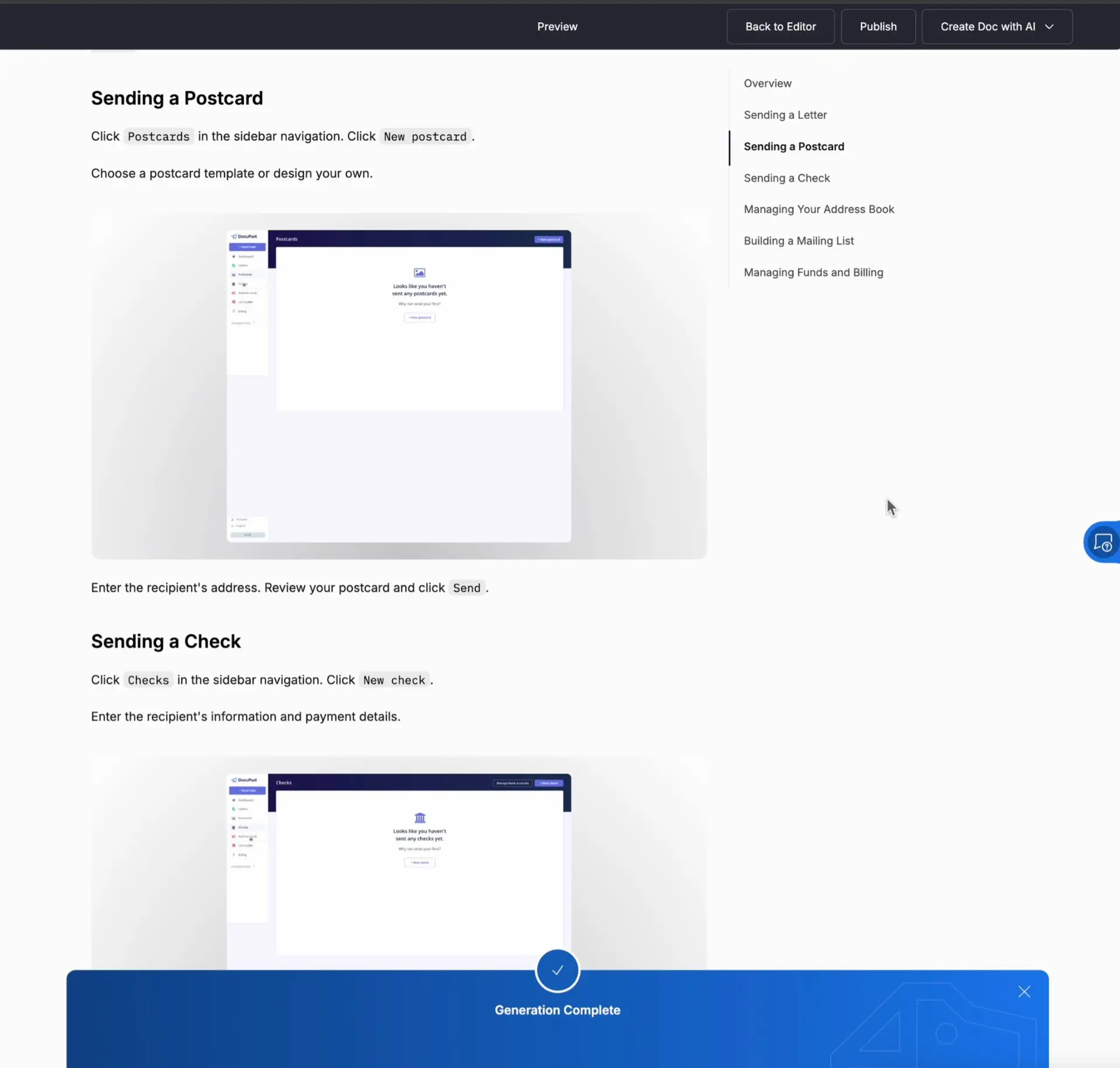Scroll down the right sidebar navigation
The height and width of the screenshot is (1068, 1120).
813,272
